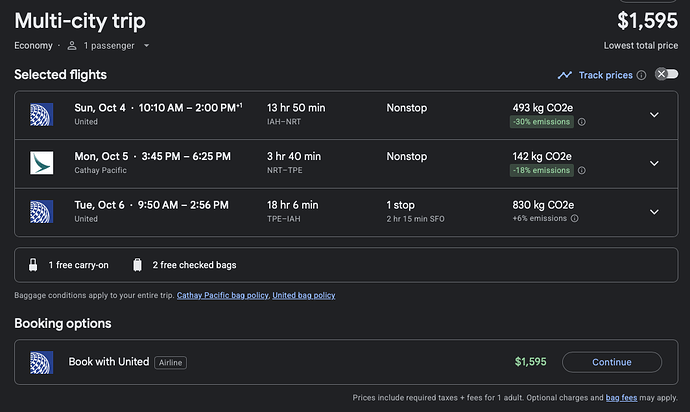Click the checked bags suitcase icon
The height and width of the screenshot is (412, 690).
(138, 265)
